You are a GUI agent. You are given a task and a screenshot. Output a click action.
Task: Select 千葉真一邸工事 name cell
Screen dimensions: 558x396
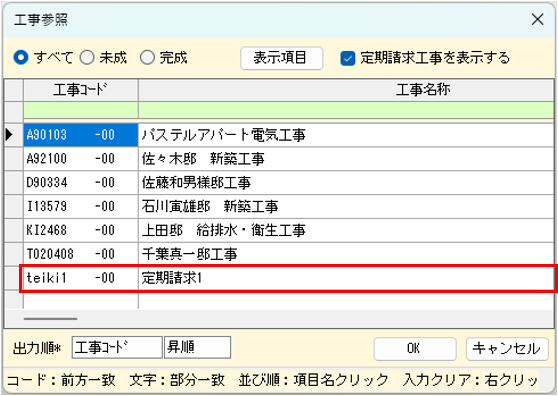pyautogui.click(x=346, y=254)
